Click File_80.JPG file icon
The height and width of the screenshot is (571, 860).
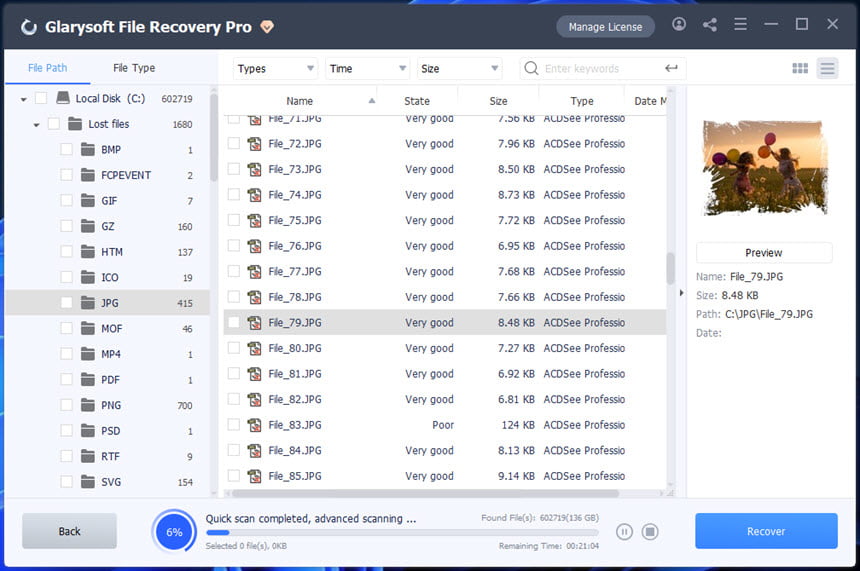(254, 348)
